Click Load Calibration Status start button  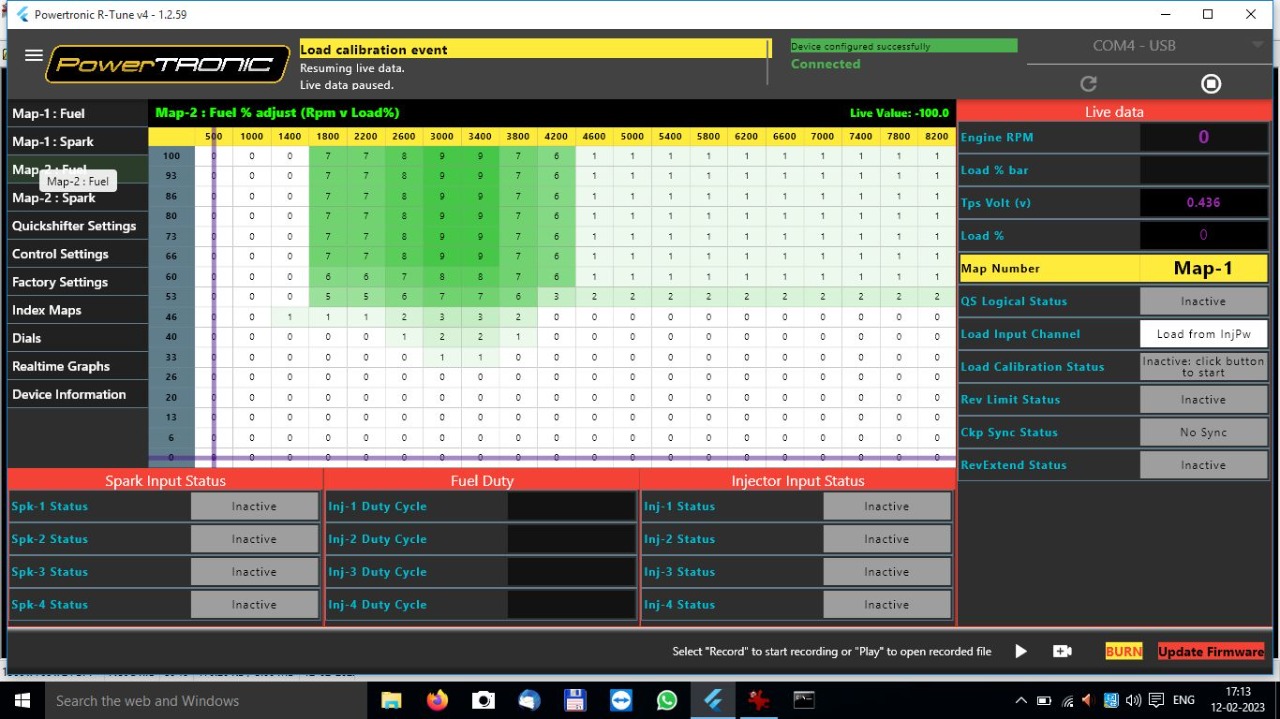pos(1203,367)
